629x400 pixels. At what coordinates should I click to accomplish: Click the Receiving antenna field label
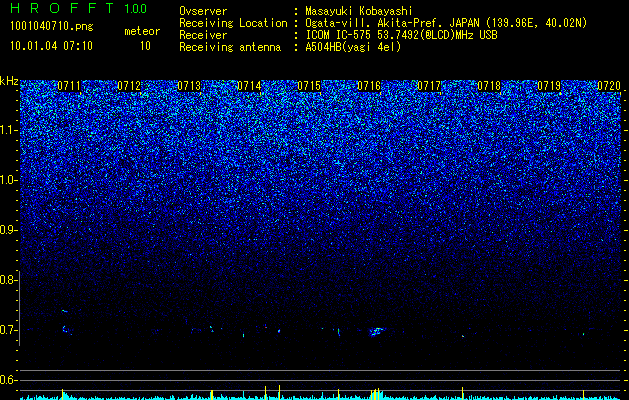pos(230,47)
